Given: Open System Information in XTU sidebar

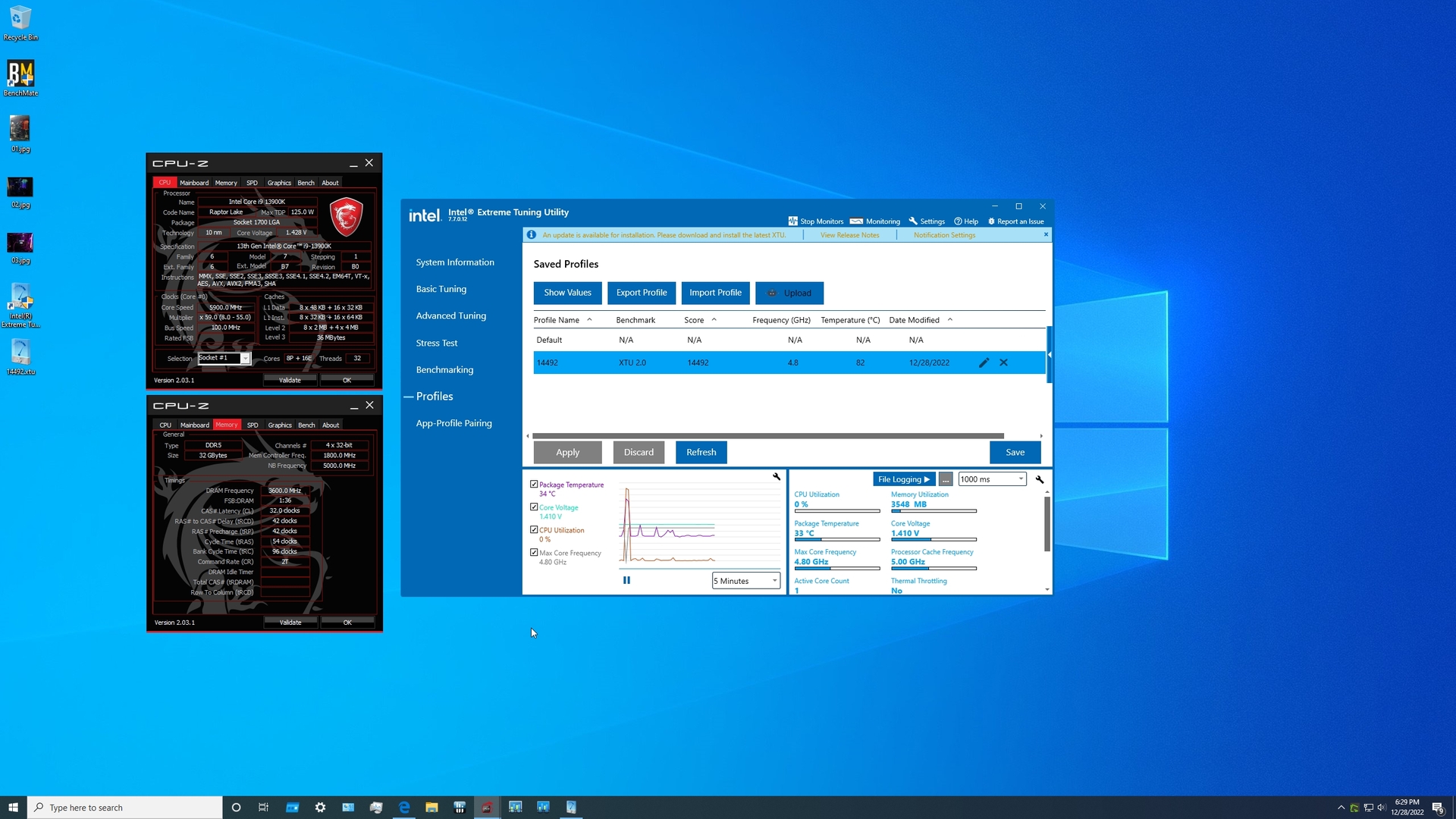Looking at the screenshot, I should pos(455,262).
